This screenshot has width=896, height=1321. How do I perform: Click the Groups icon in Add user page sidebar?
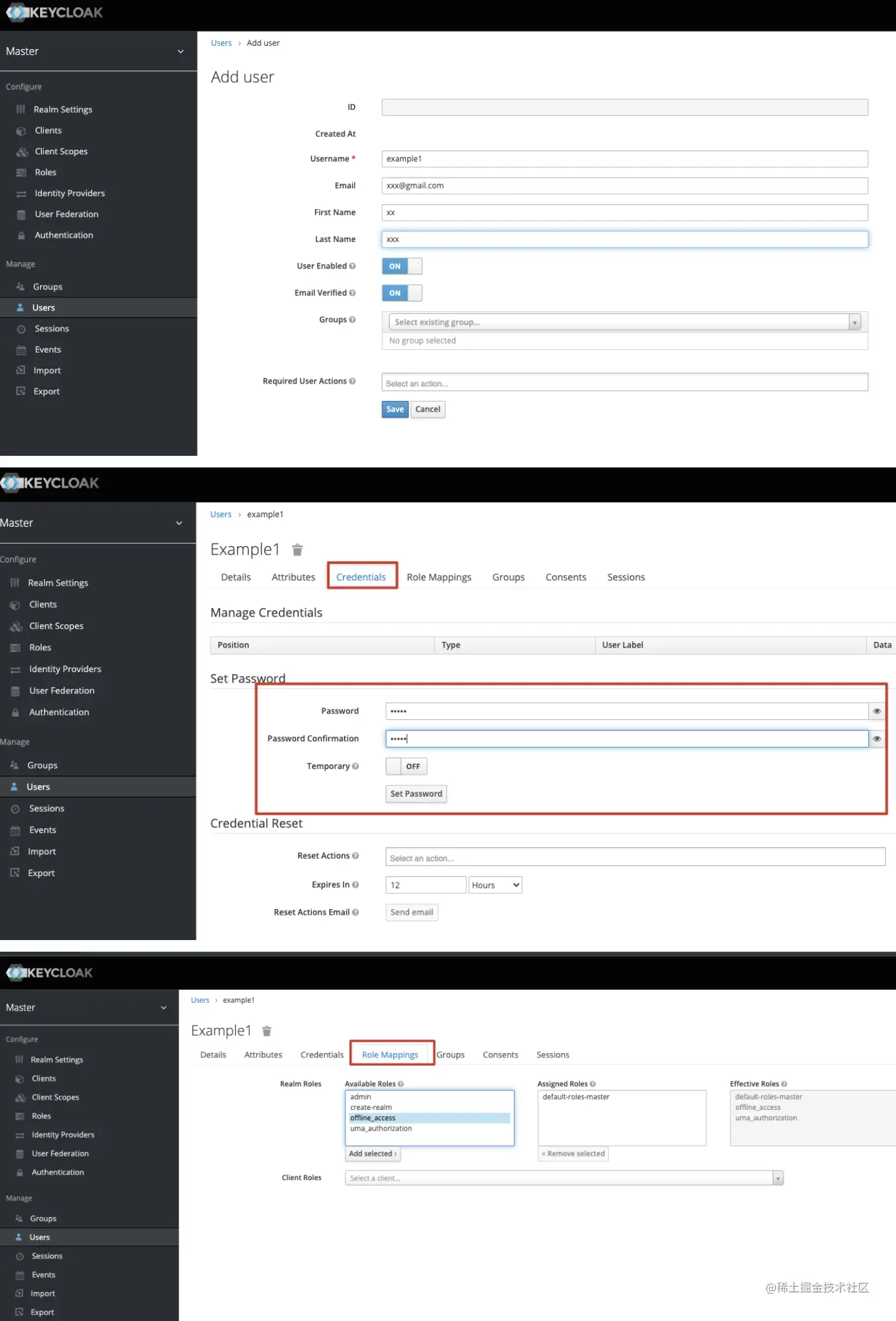pyautogui.click(x=20, y=287)
